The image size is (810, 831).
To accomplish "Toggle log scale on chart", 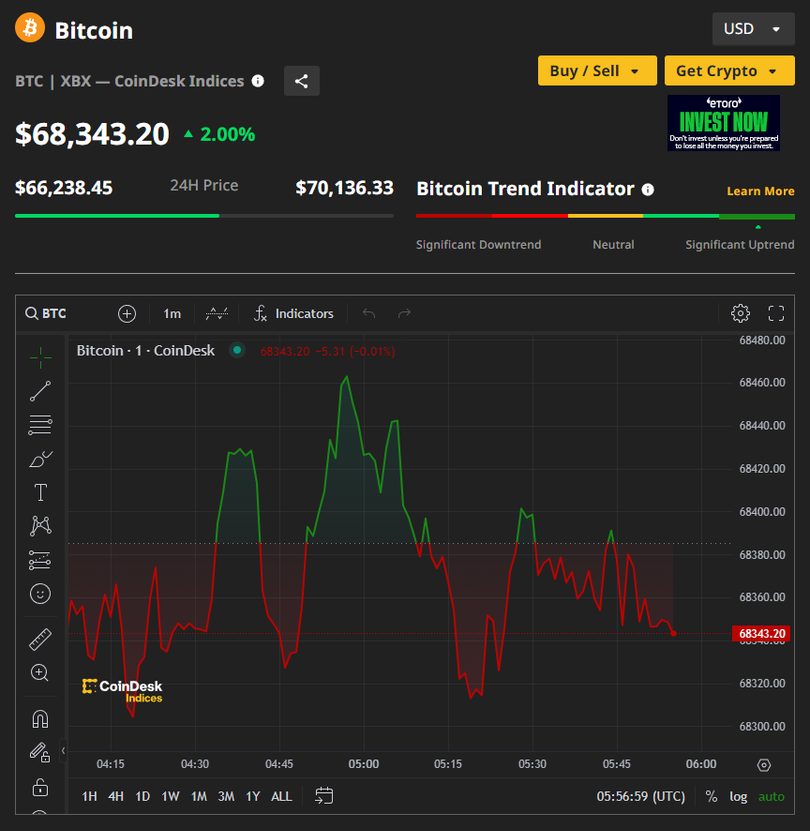I will point(738,796).
